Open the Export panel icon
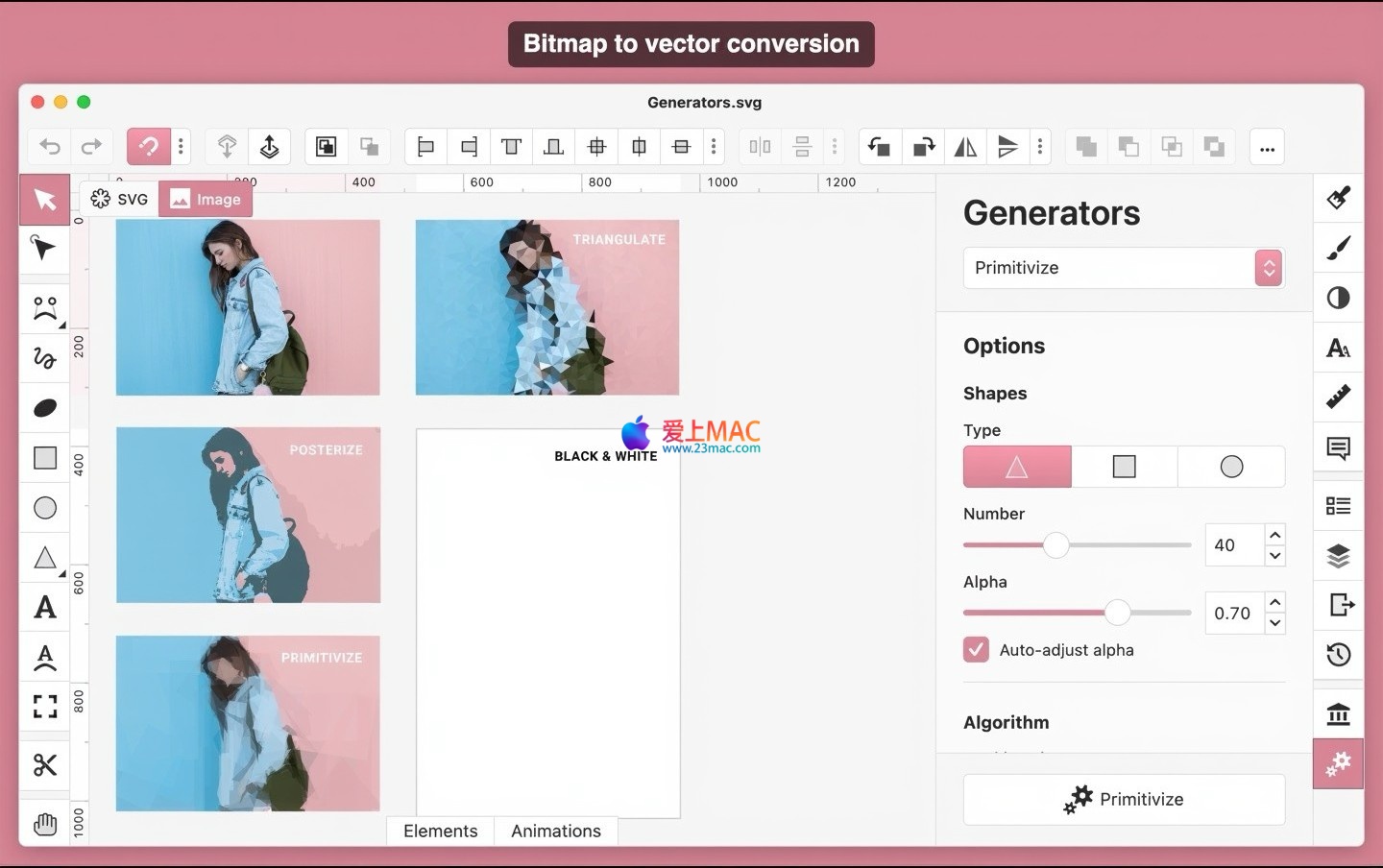Viewport: 1383px width, 868px height. 1340,605
